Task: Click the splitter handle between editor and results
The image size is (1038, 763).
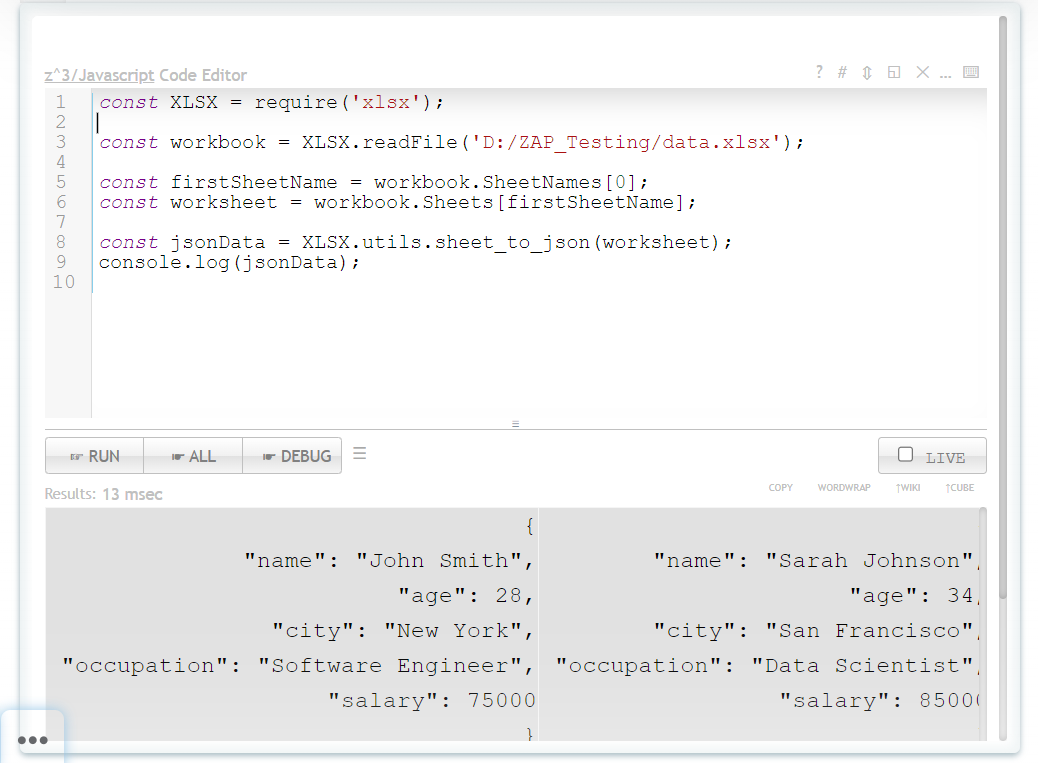Action: (515, 424)
